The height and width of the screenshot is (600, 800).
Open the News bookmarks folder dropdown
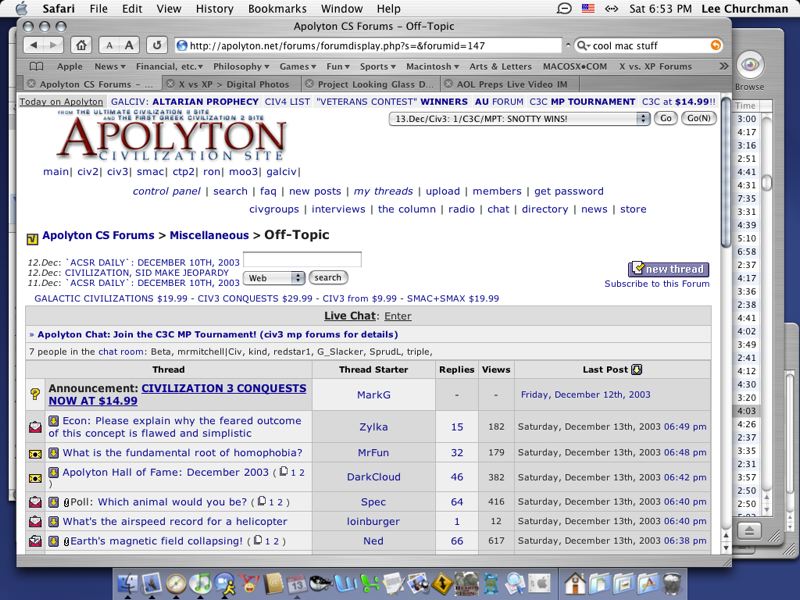[108, 66]
